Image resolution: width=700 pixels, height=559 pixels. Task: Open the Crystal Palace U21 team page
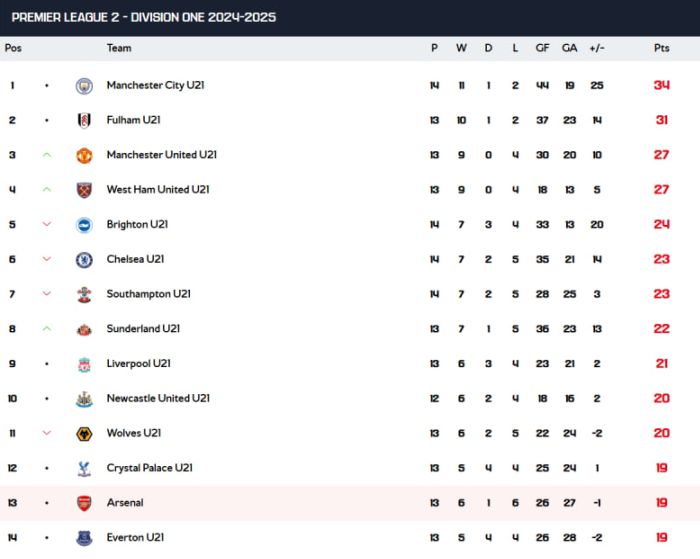(150, 468)
